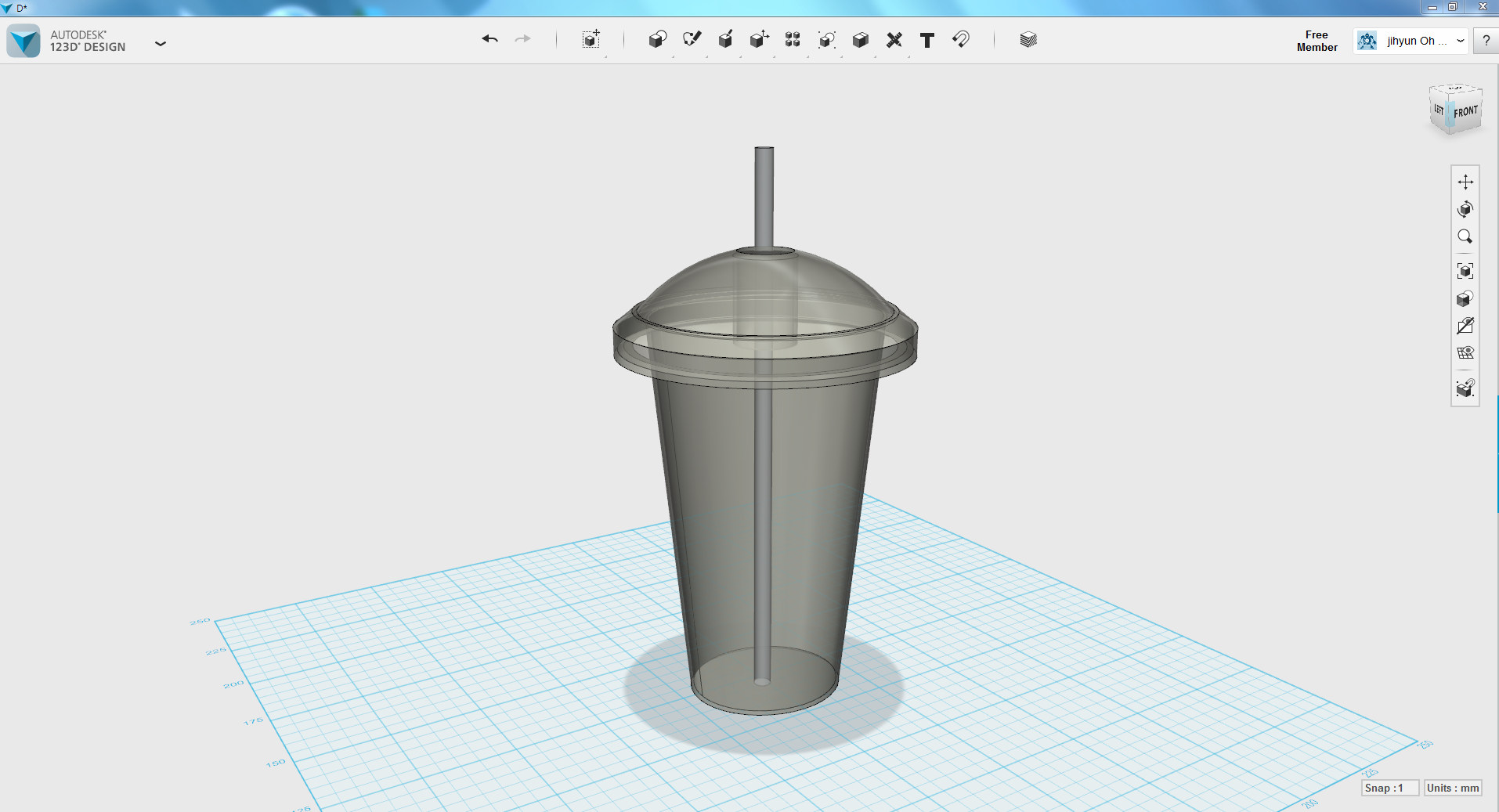Fit model to view
1499x812 pixels.
[1465, 271]
